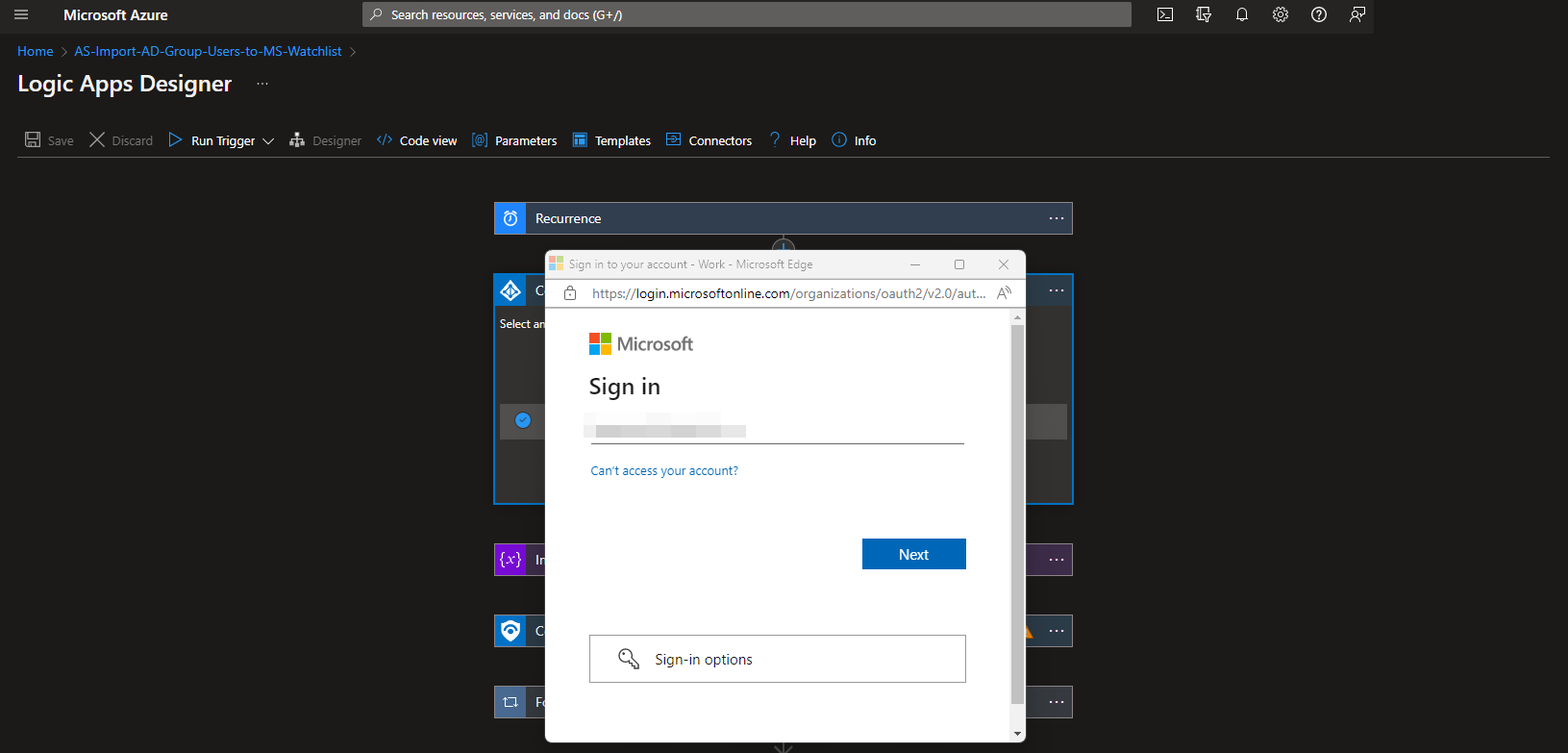Screen dimensions: 1568x753
Task: Click Discard in the designer toolbar
Action: click(x=121, y=140)
